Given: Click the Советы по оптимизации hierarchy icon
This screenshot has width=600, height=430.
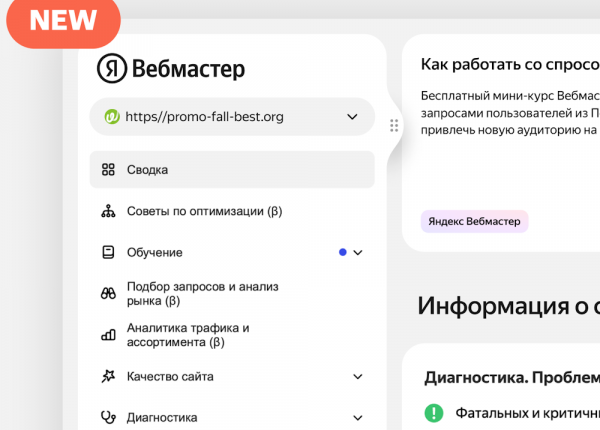Looking at the screenshot, I should [109, 211].
